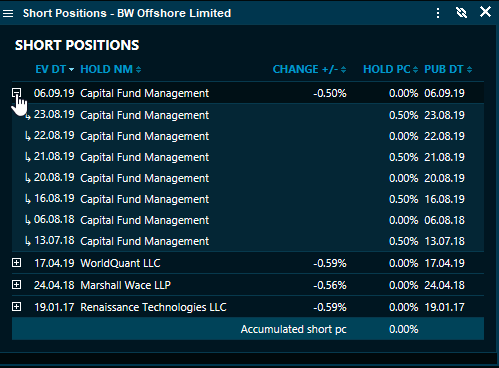Click the 0.50% hold value on 13.07.18 row

[403, 241]
